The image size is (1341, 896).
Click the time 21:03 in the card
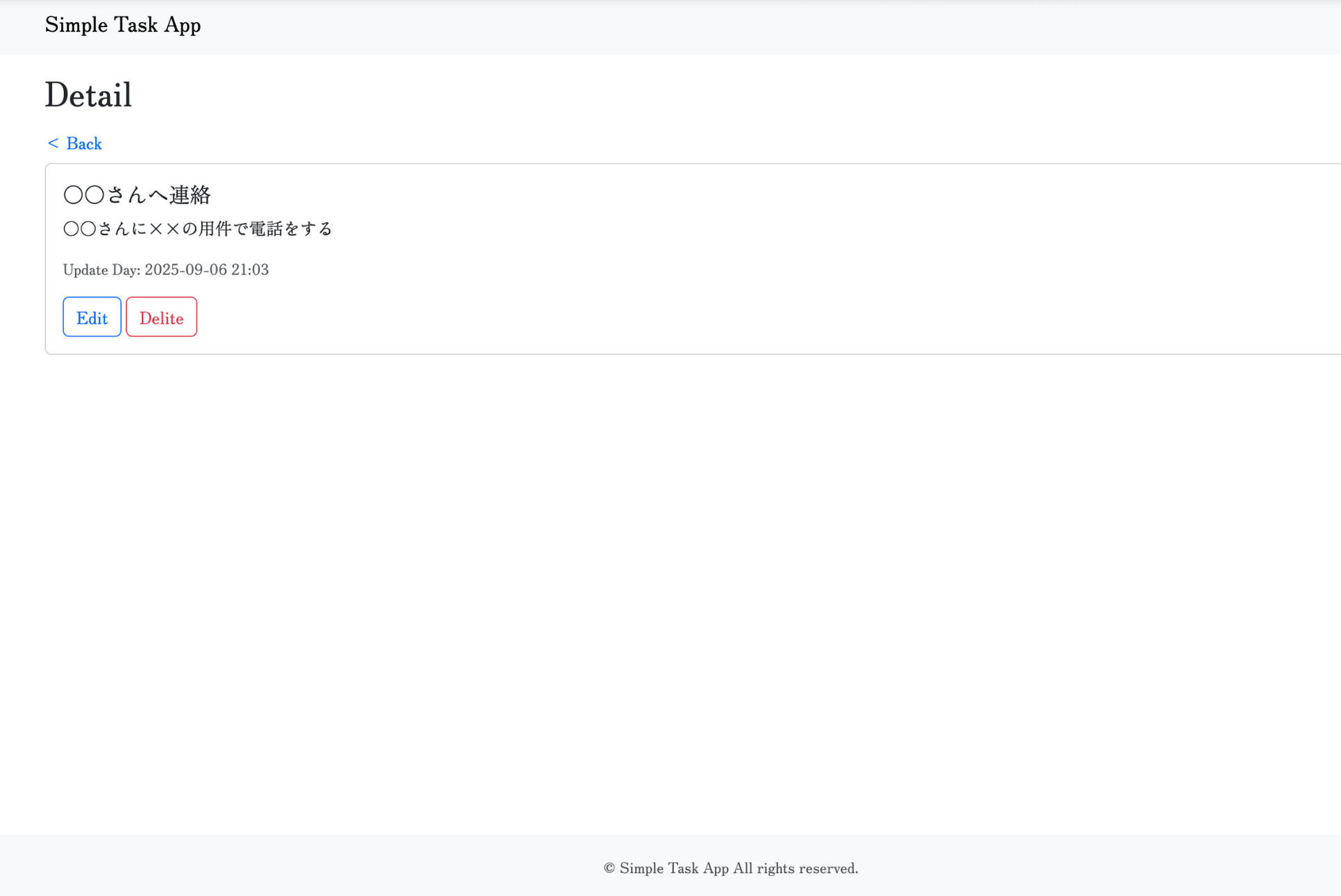[x=249, y=269]
